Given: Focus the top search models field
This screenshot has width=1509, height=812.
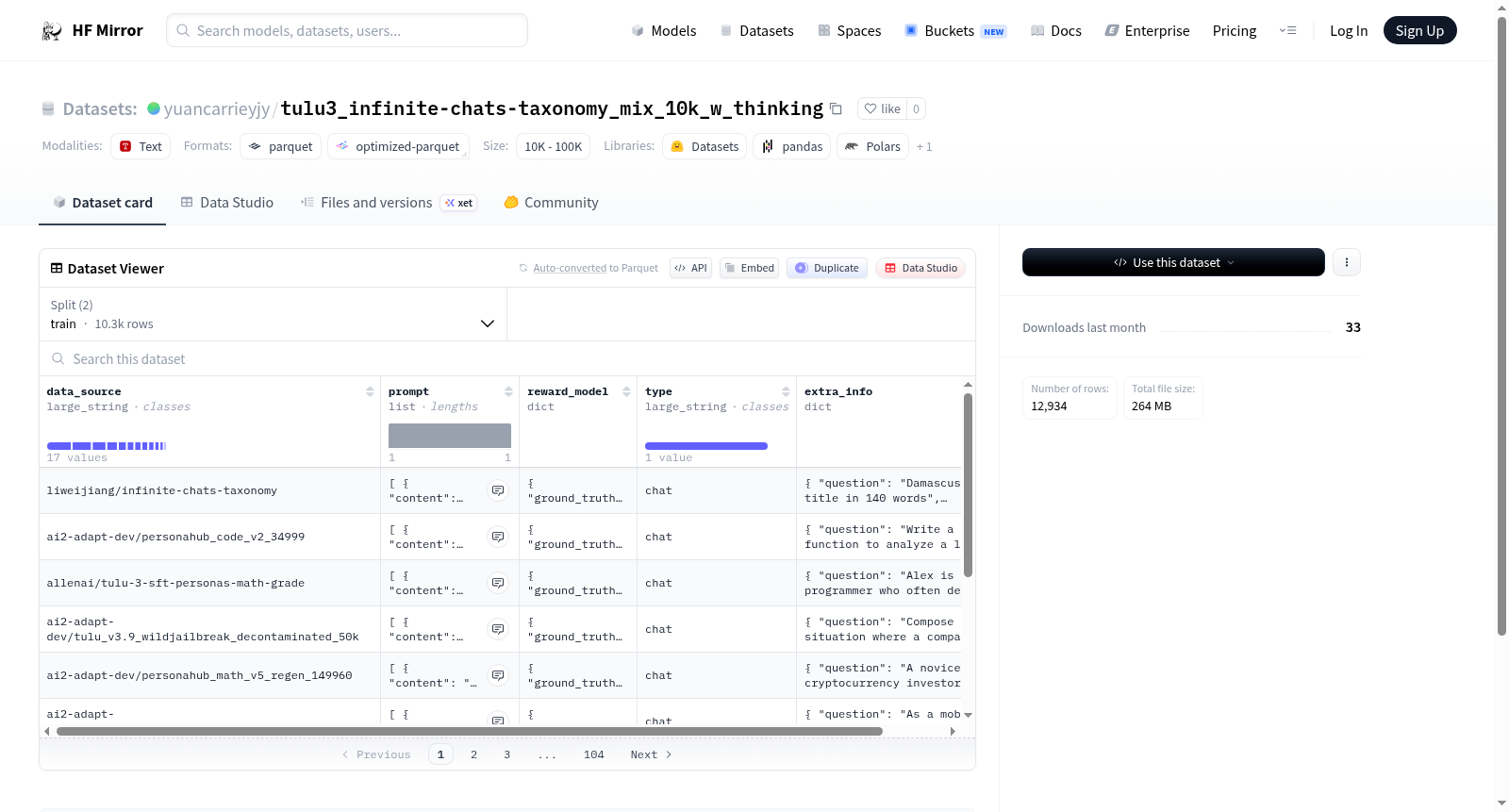Looking at the screenshot, I should (347, 30).
